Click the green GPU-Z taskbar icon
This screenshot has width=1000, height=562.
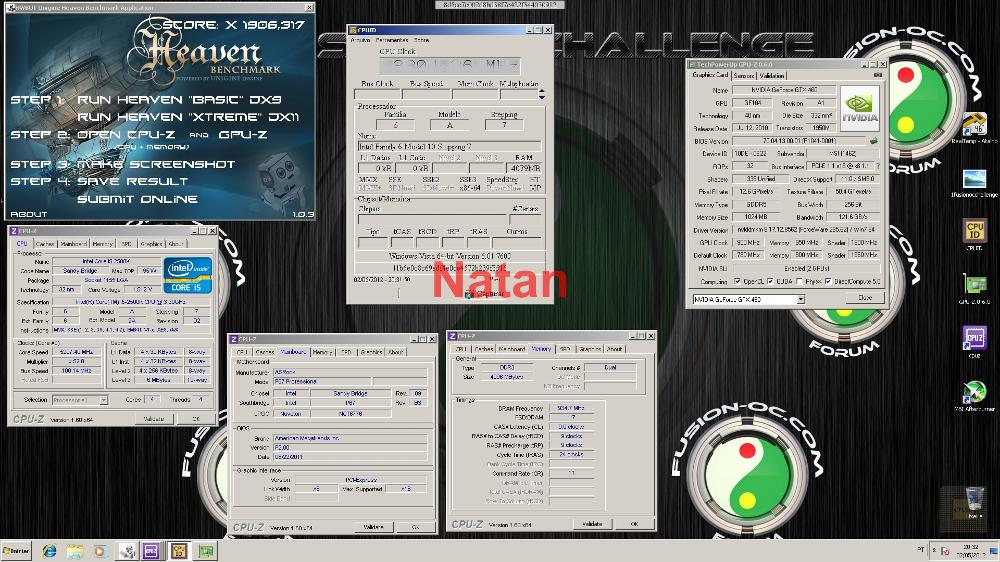[x=206, y=551]
